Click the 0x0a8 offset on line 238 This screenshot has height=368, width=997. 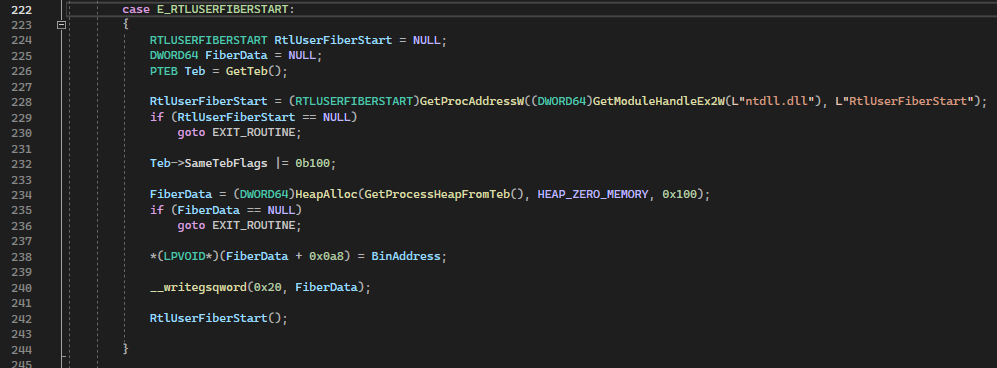(326, 256)
